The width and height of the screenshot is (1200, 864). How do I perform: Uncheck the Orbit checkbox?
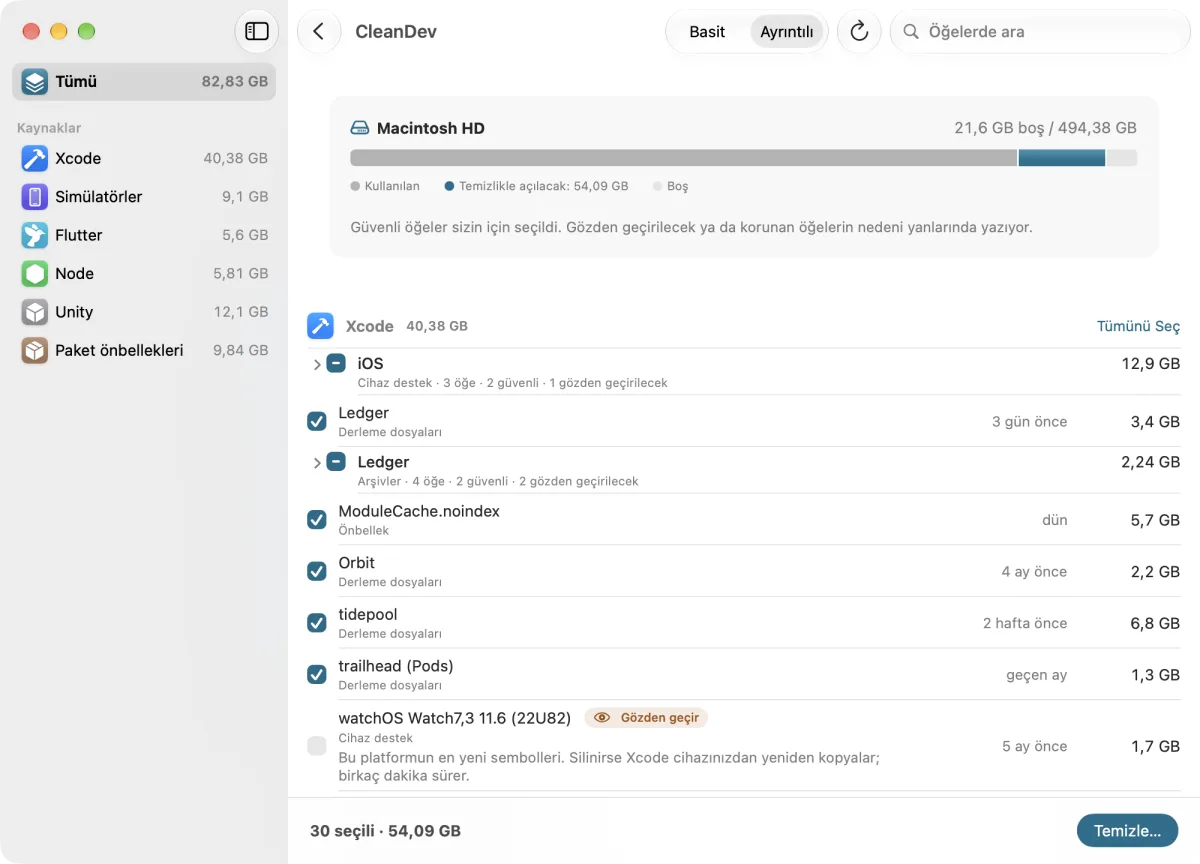tap(317, 571)
